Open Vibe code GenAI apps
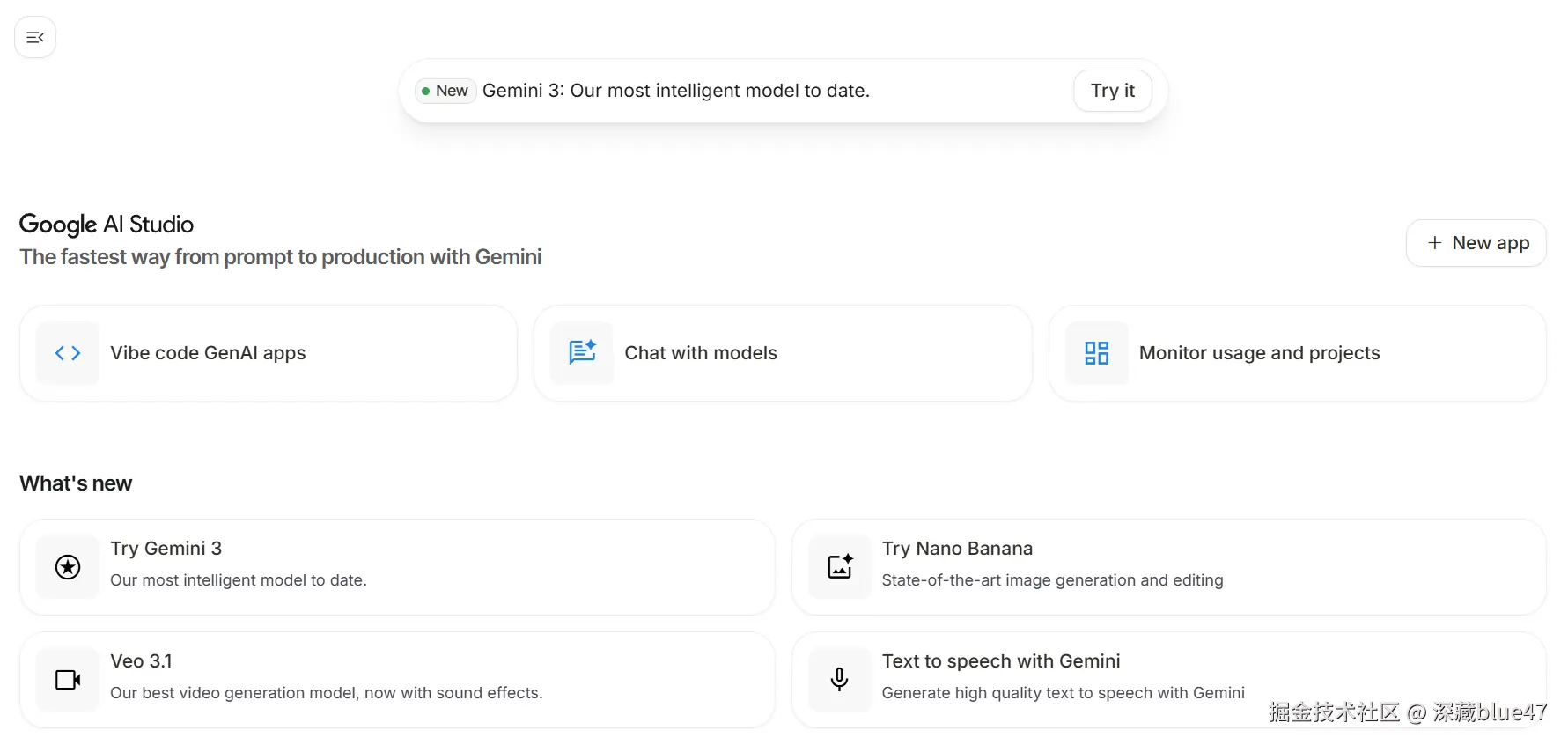The width and height of the screenshot is (1568, 745). pyautogui.click(x=208, y=353)
